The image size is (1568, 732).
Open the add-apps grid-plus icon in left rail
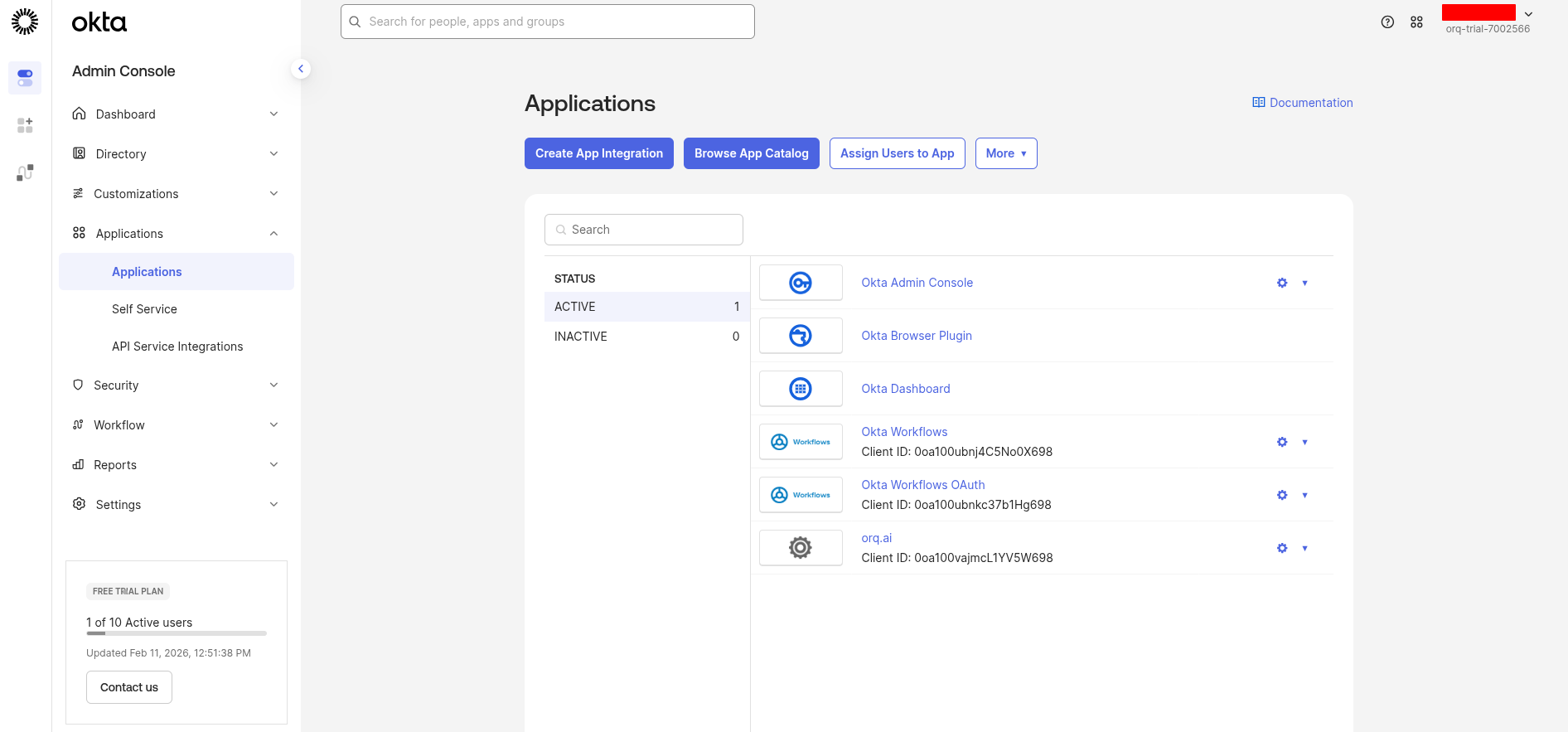(25, 125)
